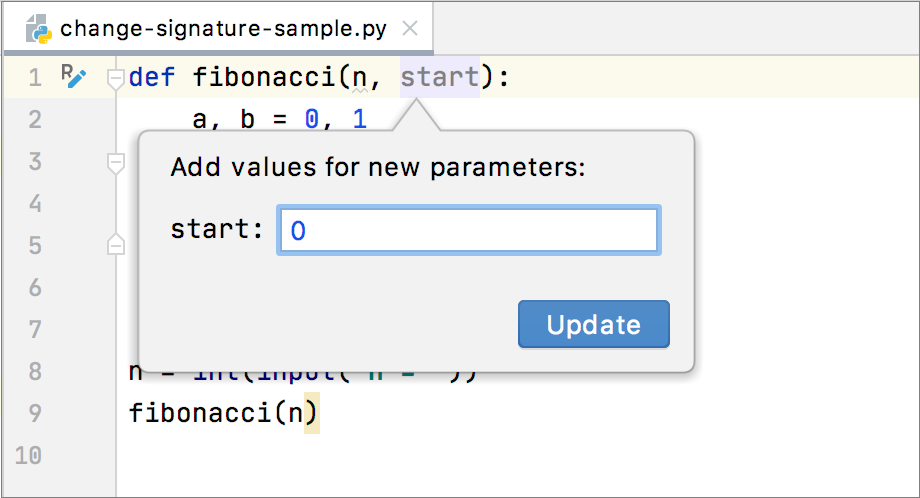The height and width of the screenshot is (498, 920).
Task: Click the blue 0 literal on line 2
Action: (312, 120)
